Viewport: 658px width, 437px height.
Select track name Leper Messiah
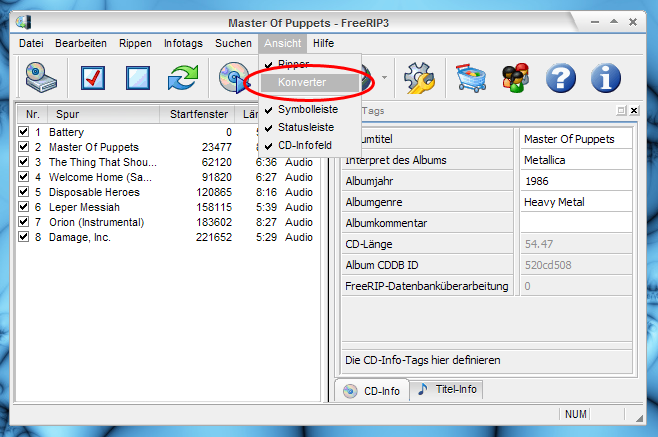click(x=84, y=207)
